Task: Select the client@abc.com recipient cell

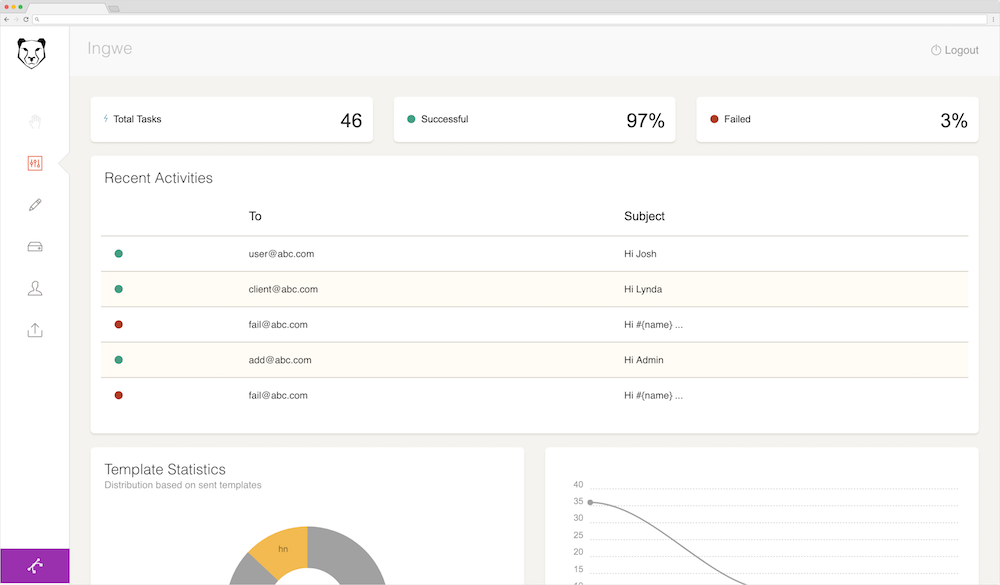Action: tap(283, 289)
